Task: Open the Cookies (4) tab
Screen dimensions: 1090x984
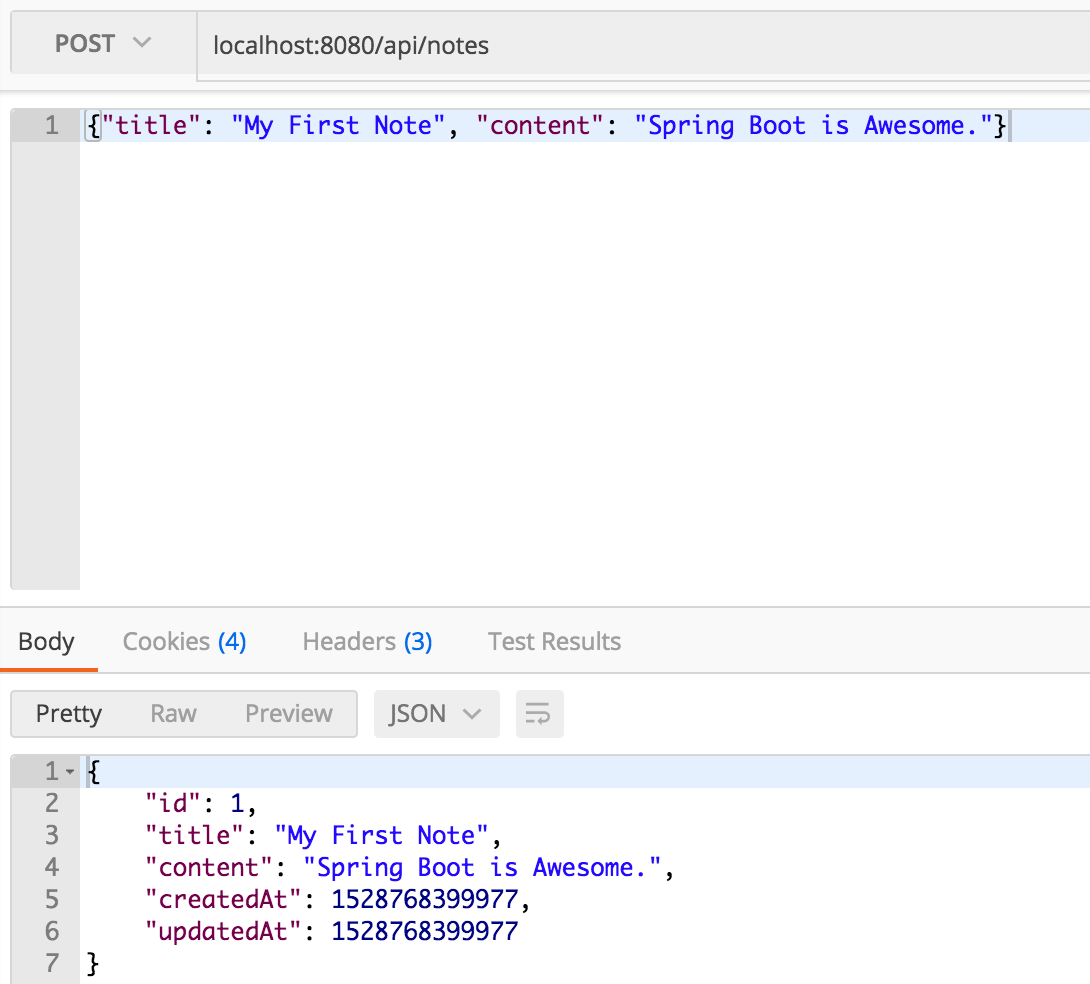Action: 184,641
